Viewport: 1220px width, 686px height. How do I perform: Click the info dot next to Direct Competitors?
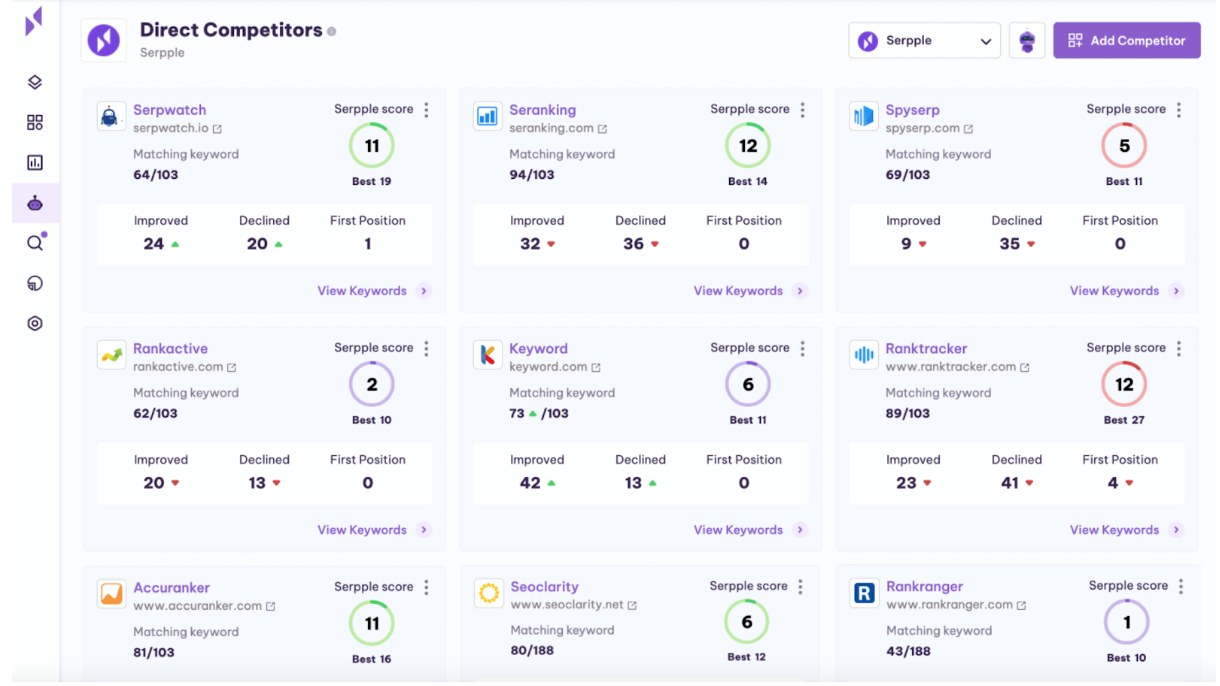tap(332, 31)
